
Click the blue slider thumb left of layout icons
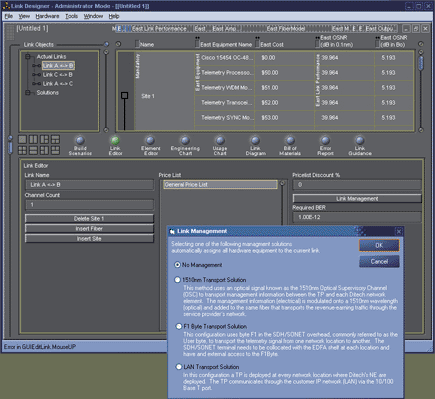coord(10,147)
